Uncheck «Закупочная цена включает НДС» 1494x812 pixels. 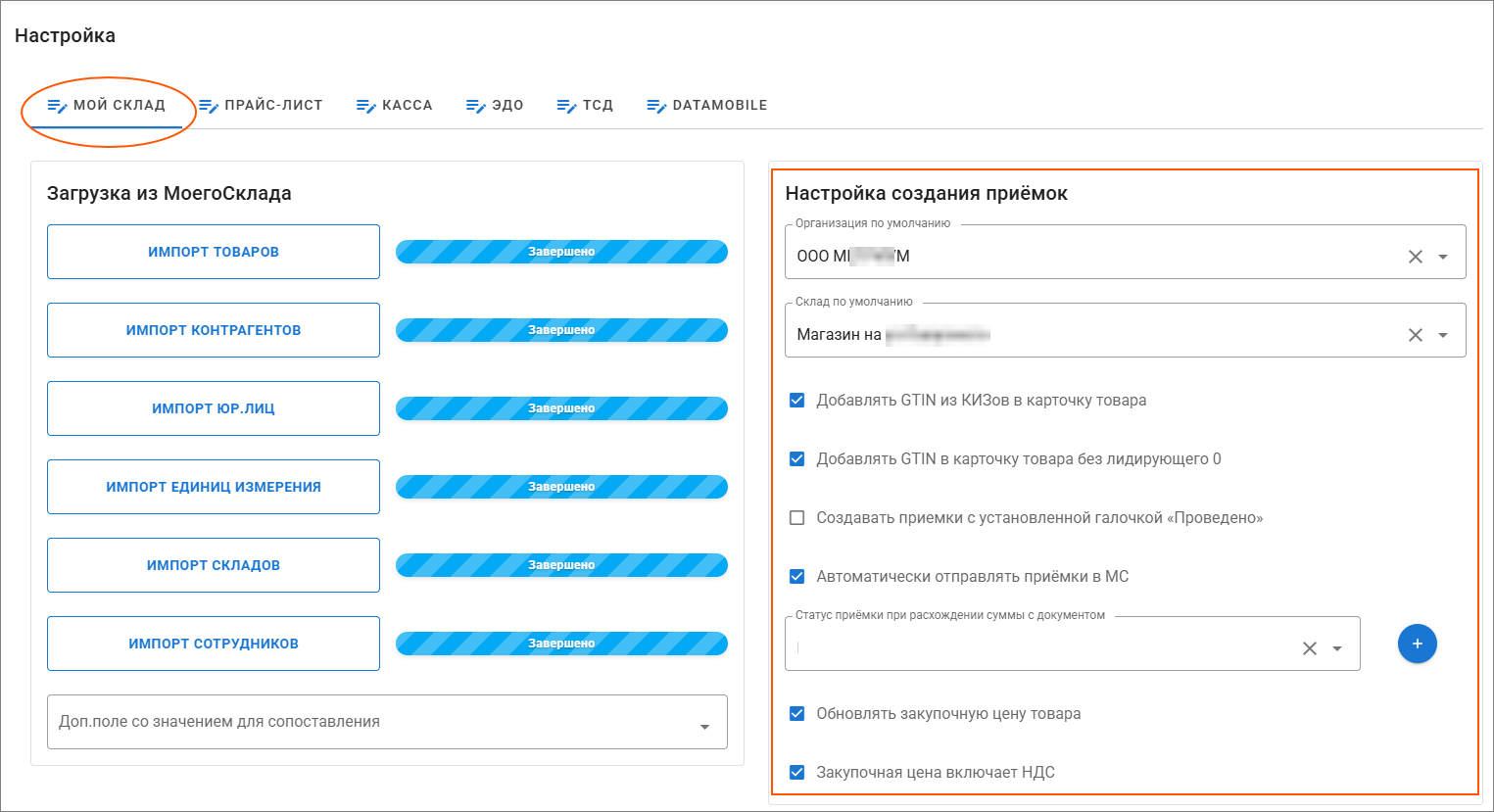click(797, 773)
